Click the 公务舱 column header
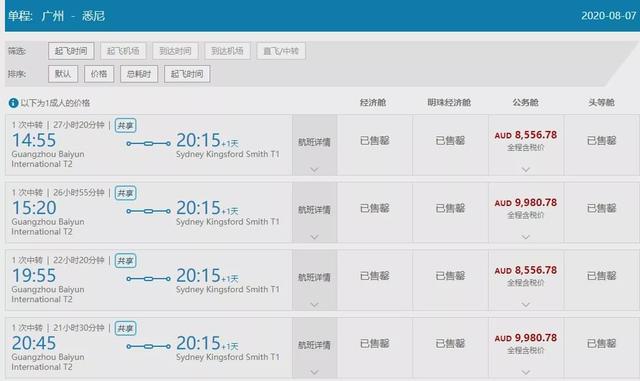 pos(525,102)
